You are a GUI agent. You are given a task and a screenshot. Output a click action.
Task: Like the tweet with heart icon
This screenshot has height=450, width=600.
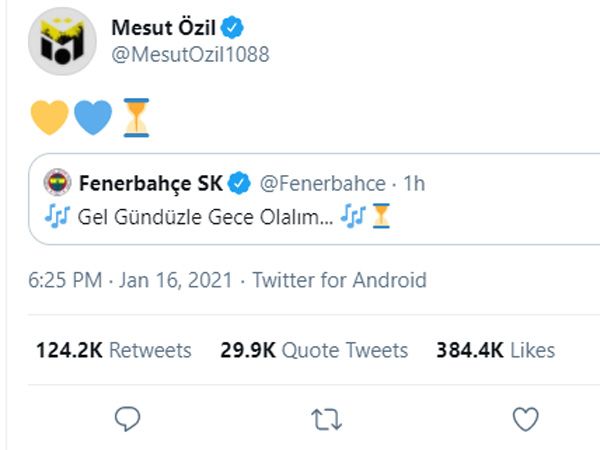(525, 418)
